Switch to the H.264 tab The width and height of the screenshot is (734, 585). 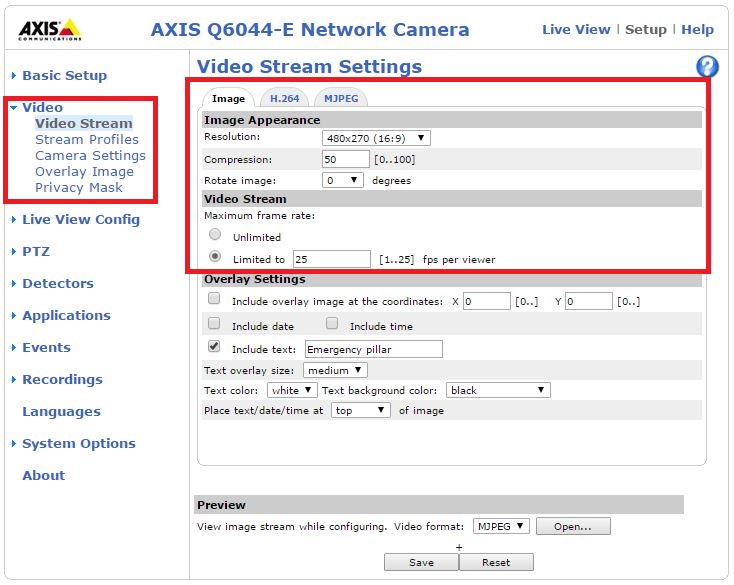(x=284, y=99)
